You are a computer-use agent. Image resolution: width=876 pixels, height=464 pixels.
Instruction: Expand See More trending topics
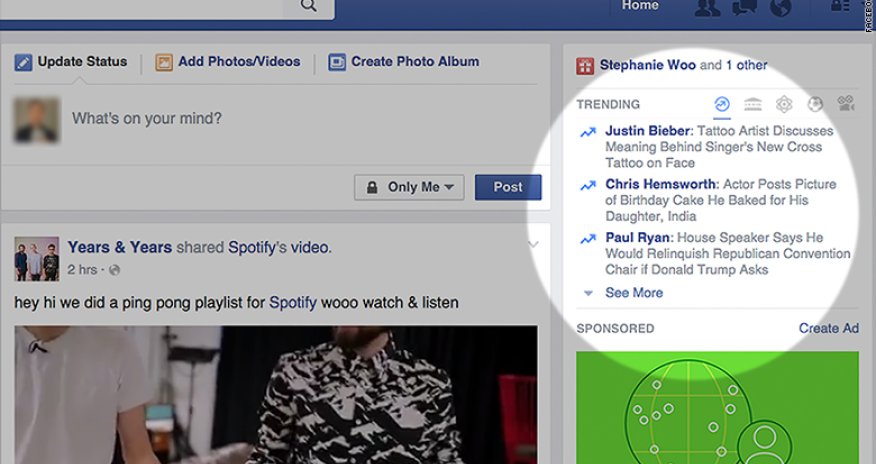[x=633, y=293]
